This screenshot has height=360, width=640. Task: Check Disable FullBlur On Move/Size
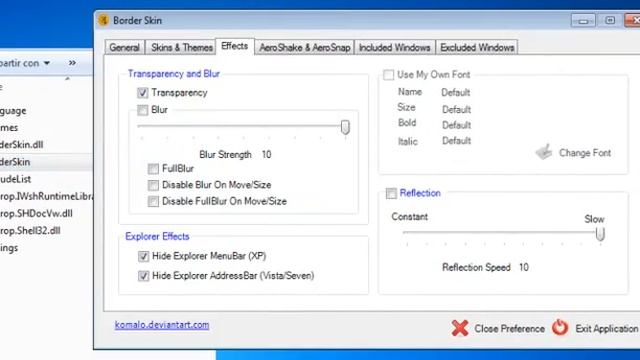[x=153, y=201]
